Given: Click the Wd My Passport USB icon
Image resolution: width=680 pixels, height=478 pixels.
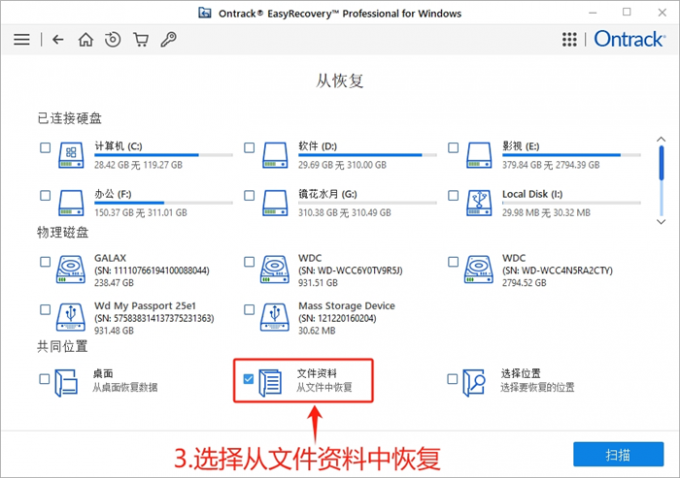Looking at the screenshot, I should click(x=71, y=317).
